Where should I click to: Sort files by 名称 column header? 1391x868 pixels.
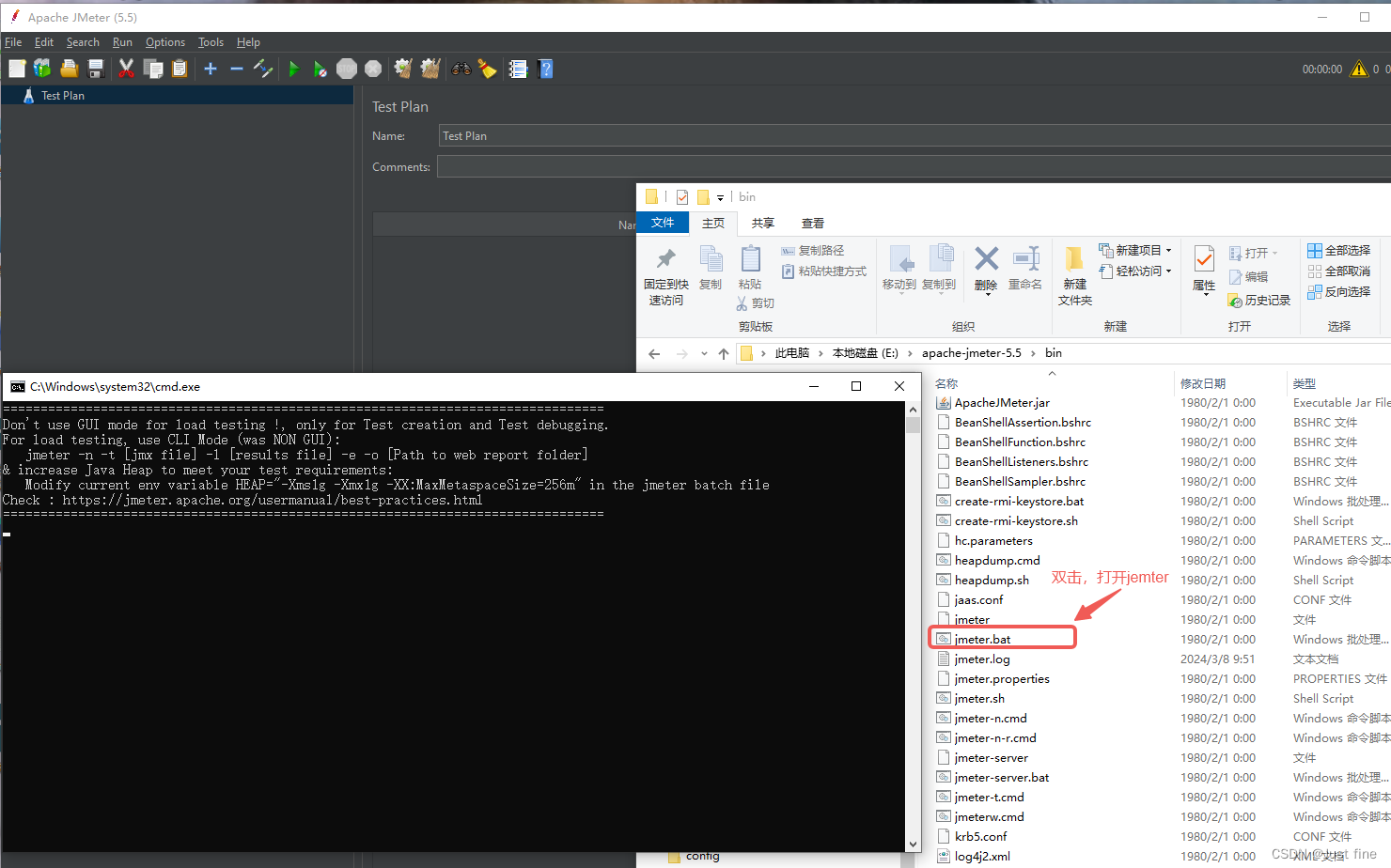pyautogui.click(x=946, y=383)
